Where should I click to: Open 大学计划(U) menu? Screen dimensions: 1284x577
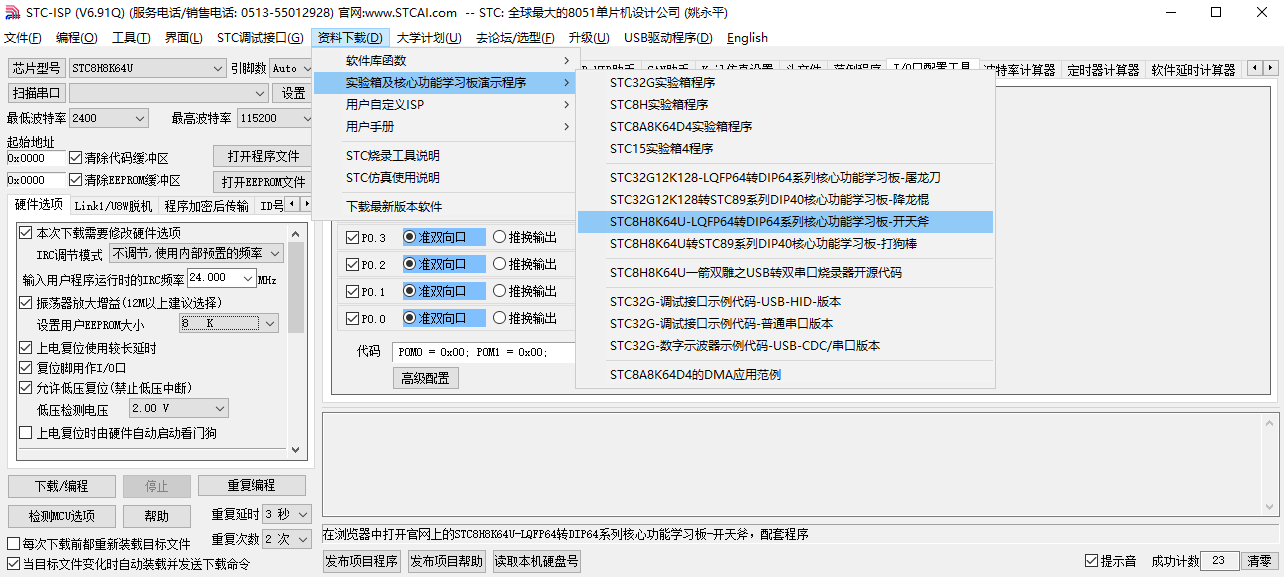click(x=429, y=38)
